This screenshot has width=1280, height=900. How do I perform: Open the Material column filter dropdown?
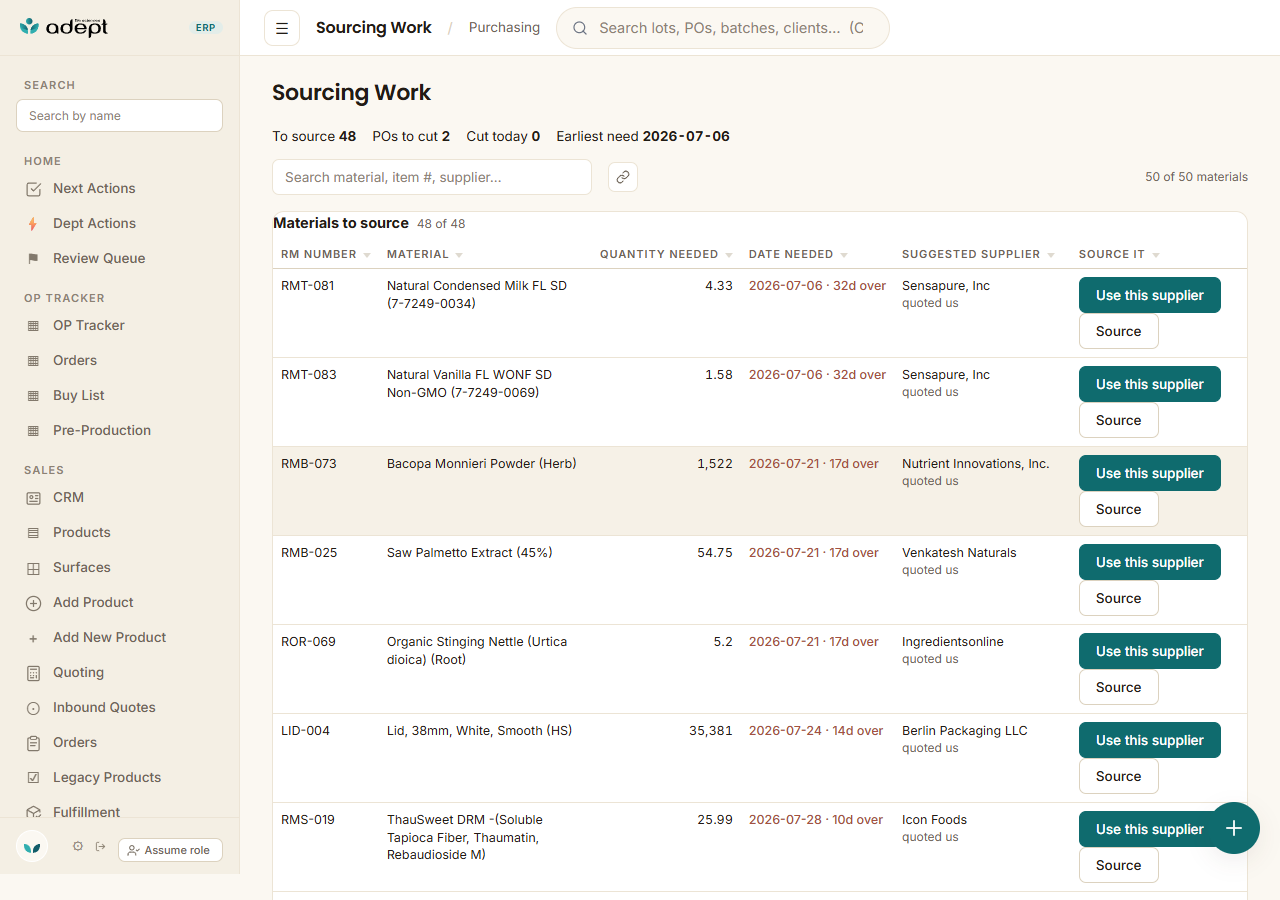[459, 255]
